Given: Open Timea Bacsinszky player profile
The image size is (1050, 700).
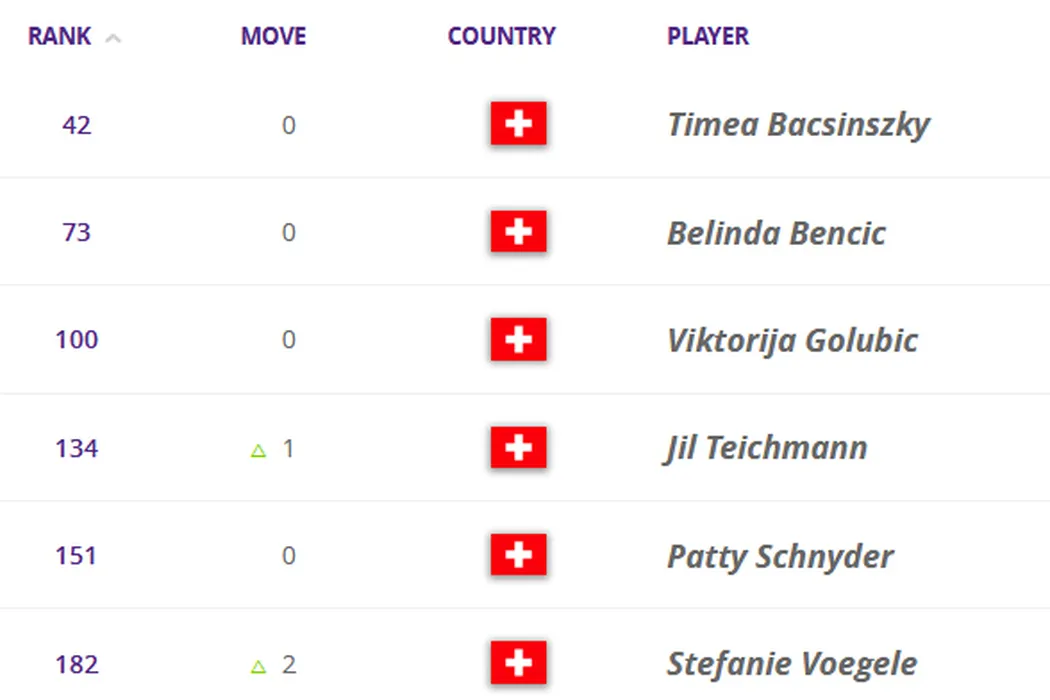Looking at the screenshot, I should click(x=798, y=125).
